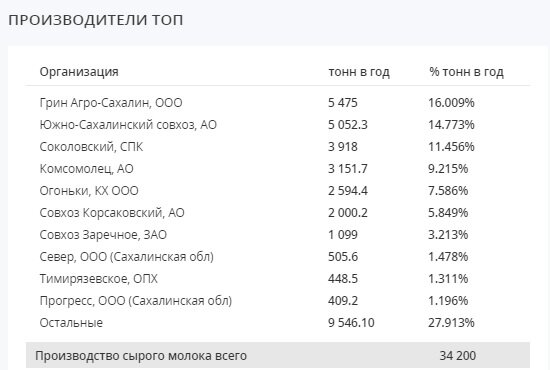Open Грин Агро-Сахалин, ООО entry
Image resolution: width=550 pixels, height=370 pixels.
pos(111,103)
